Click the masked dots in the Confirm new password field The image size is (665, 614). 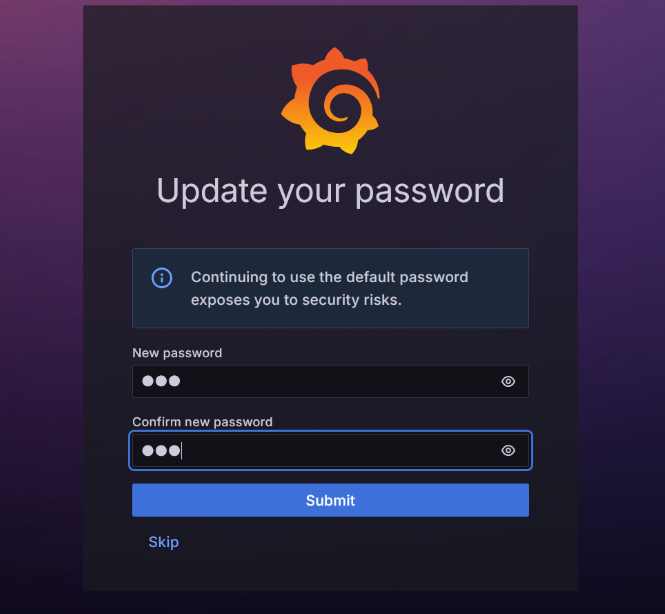161,450
